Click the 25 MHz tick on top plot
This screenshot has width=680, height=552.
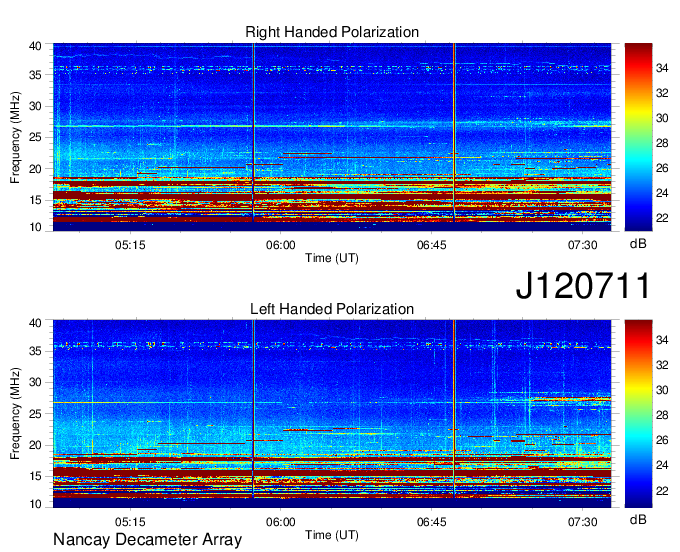[35, 137]
